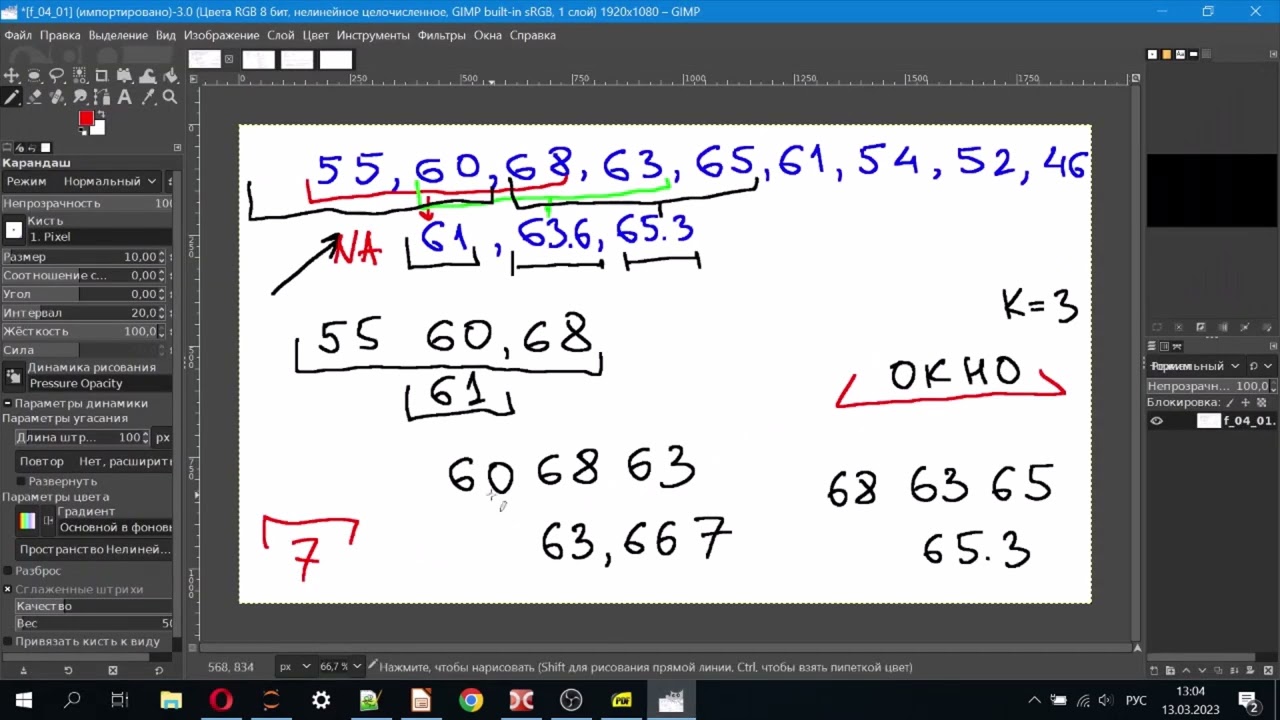Enable Привязать кисть к виду

coord(8,641)
